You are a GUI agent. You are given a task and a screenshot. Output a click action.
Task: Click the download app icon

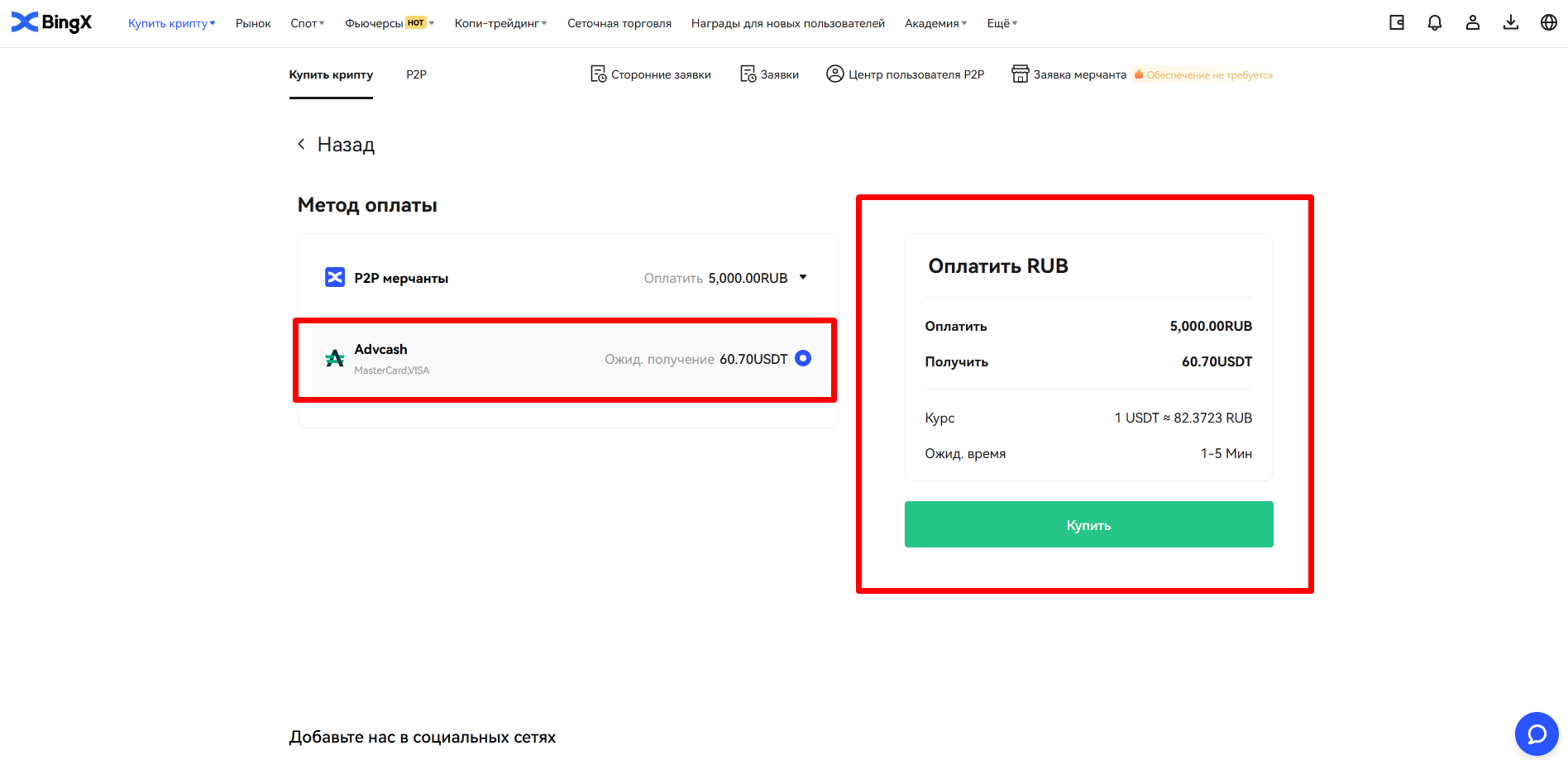click(1511, 22)
